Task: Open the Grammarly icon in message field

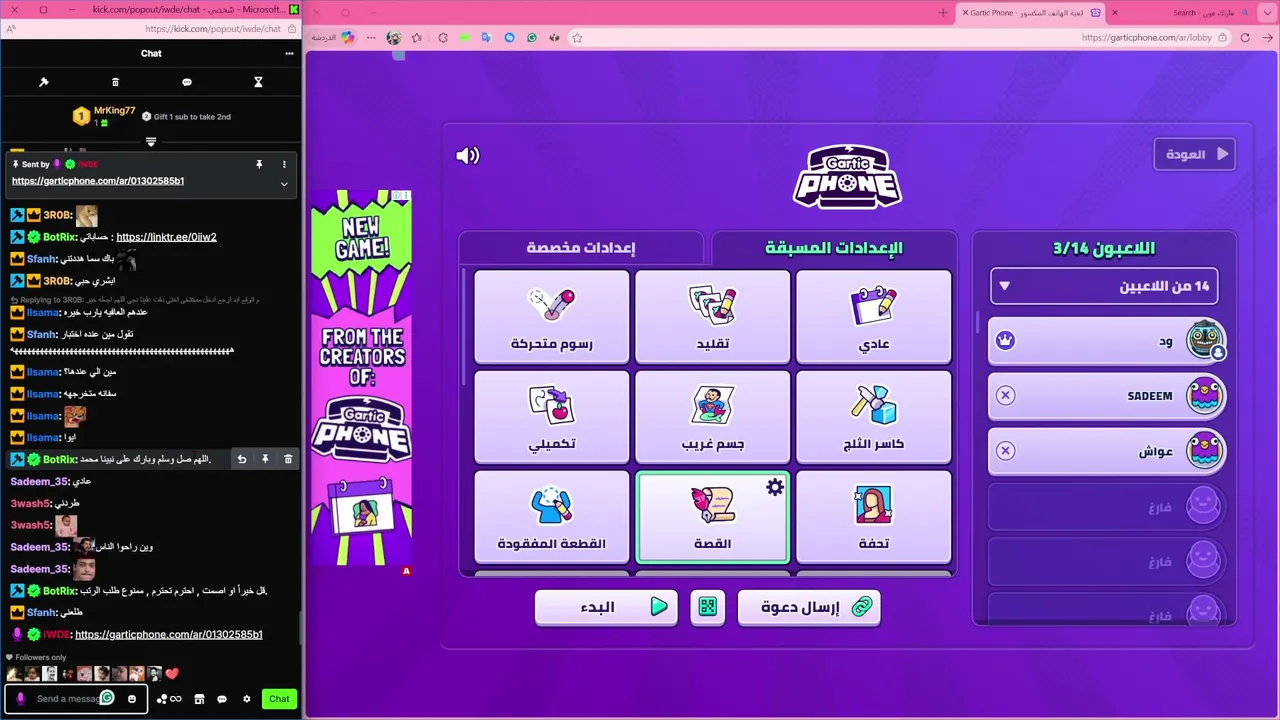Action: (x=107, y=698)
